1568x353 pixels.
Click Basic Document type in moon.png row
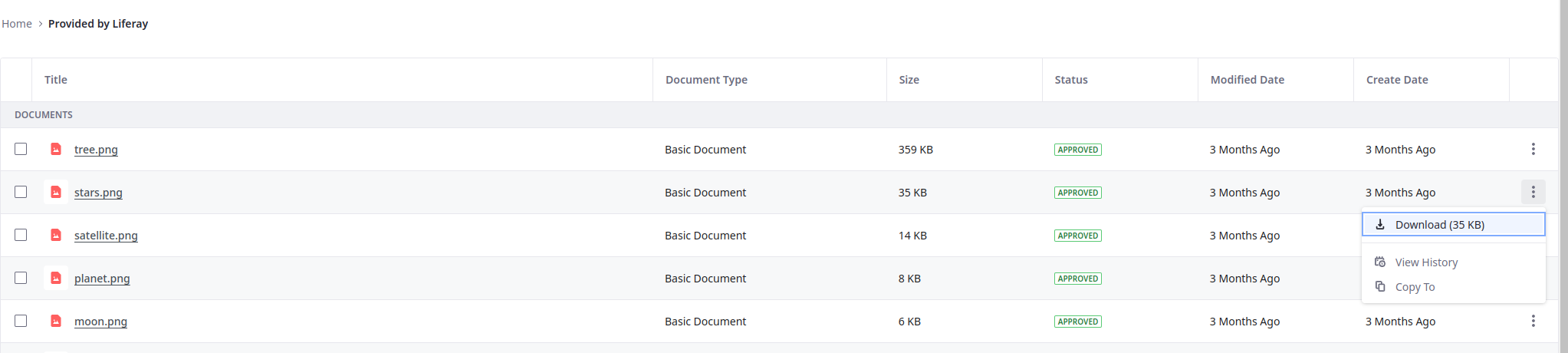pos(705,322)
